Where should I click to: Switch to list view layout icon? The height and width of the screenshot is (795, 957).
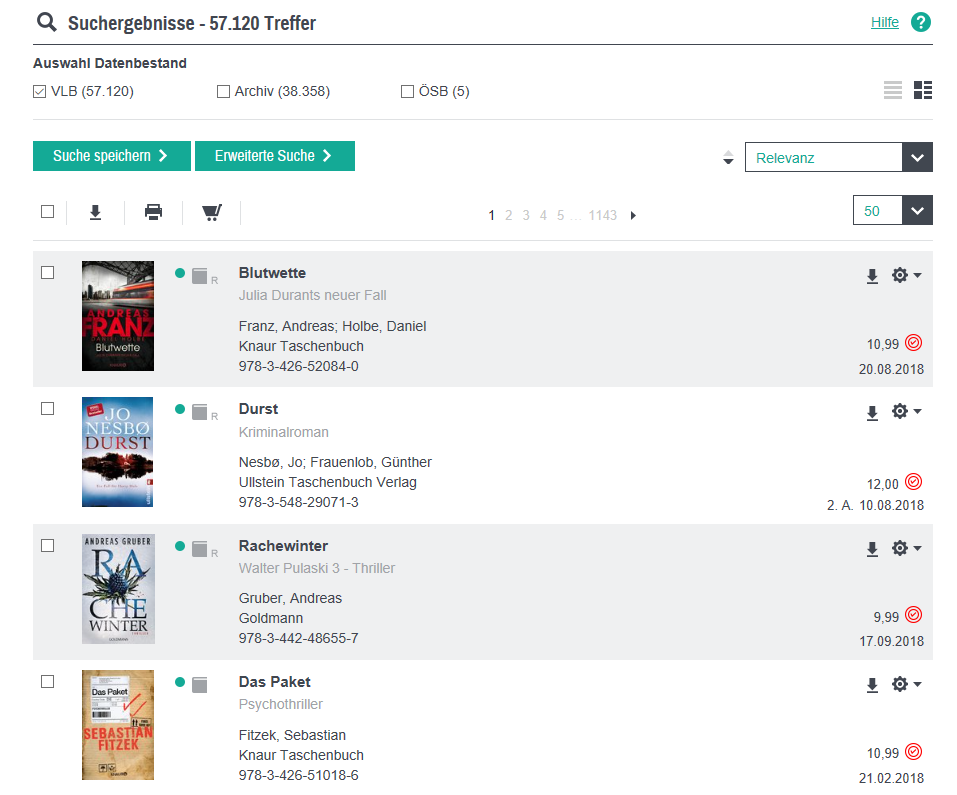pos(893,91)
